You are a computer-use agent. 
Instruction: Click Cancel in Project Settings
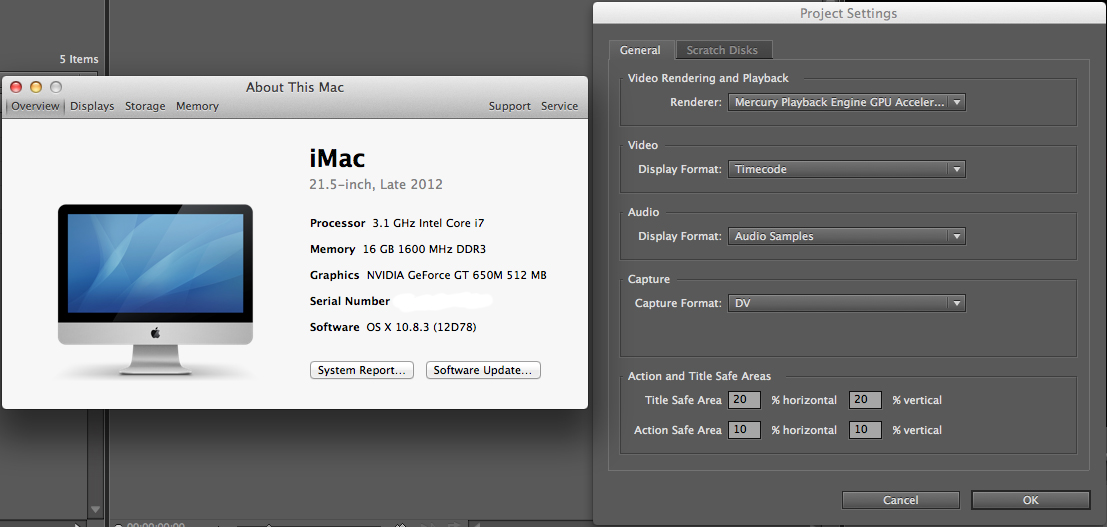point(901,500)
